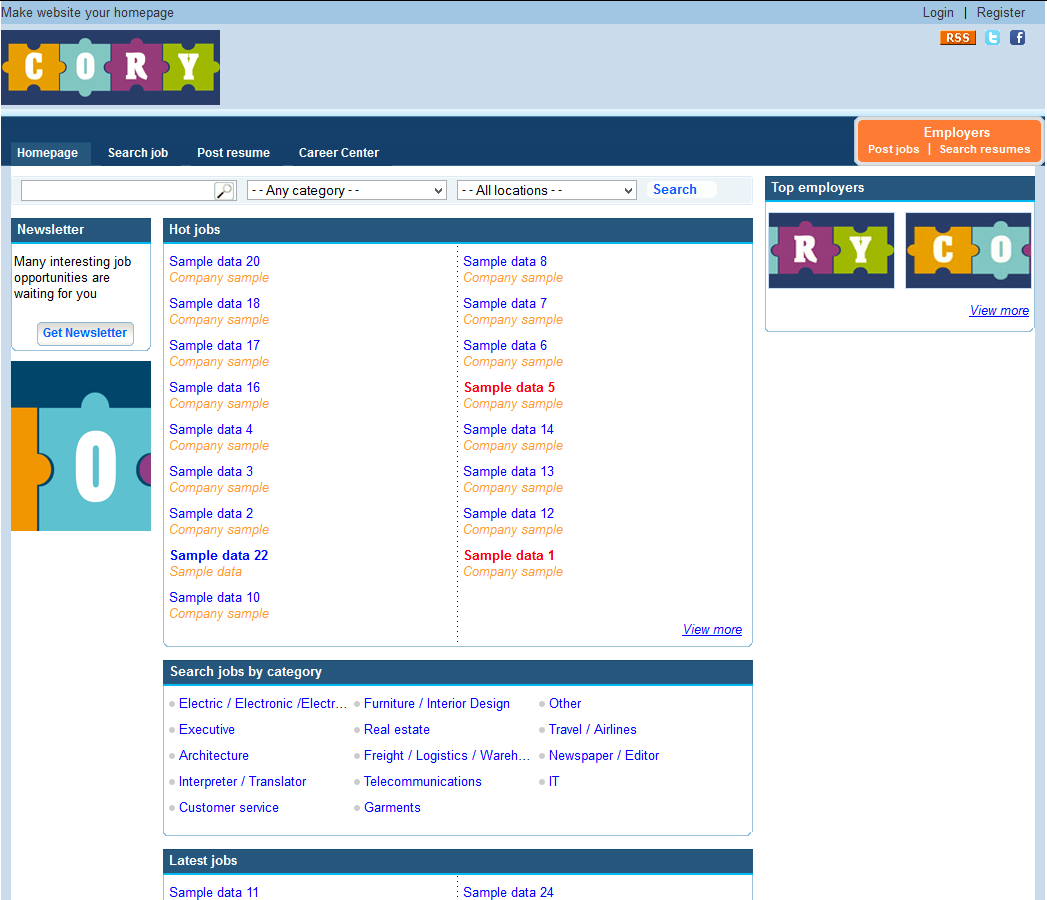Viewport: 1047px width, 900px height.
Task: Click the RSS feed icon
Action: (957, 37)
